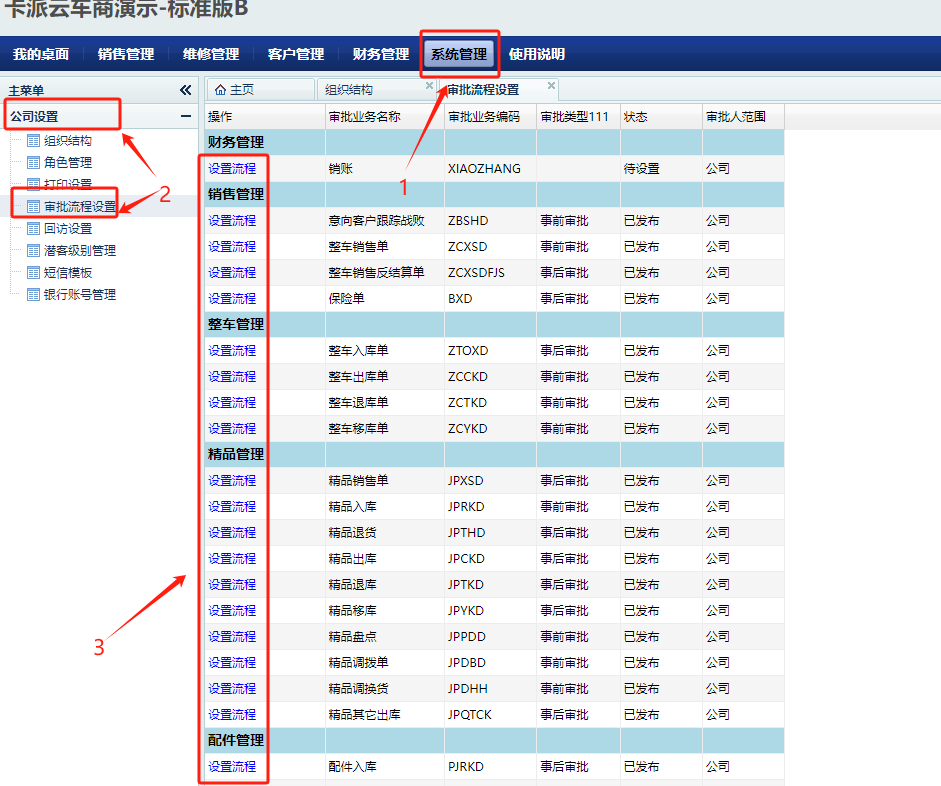
Task: Close the 组织结构 tab
Action: click(429, 86)
